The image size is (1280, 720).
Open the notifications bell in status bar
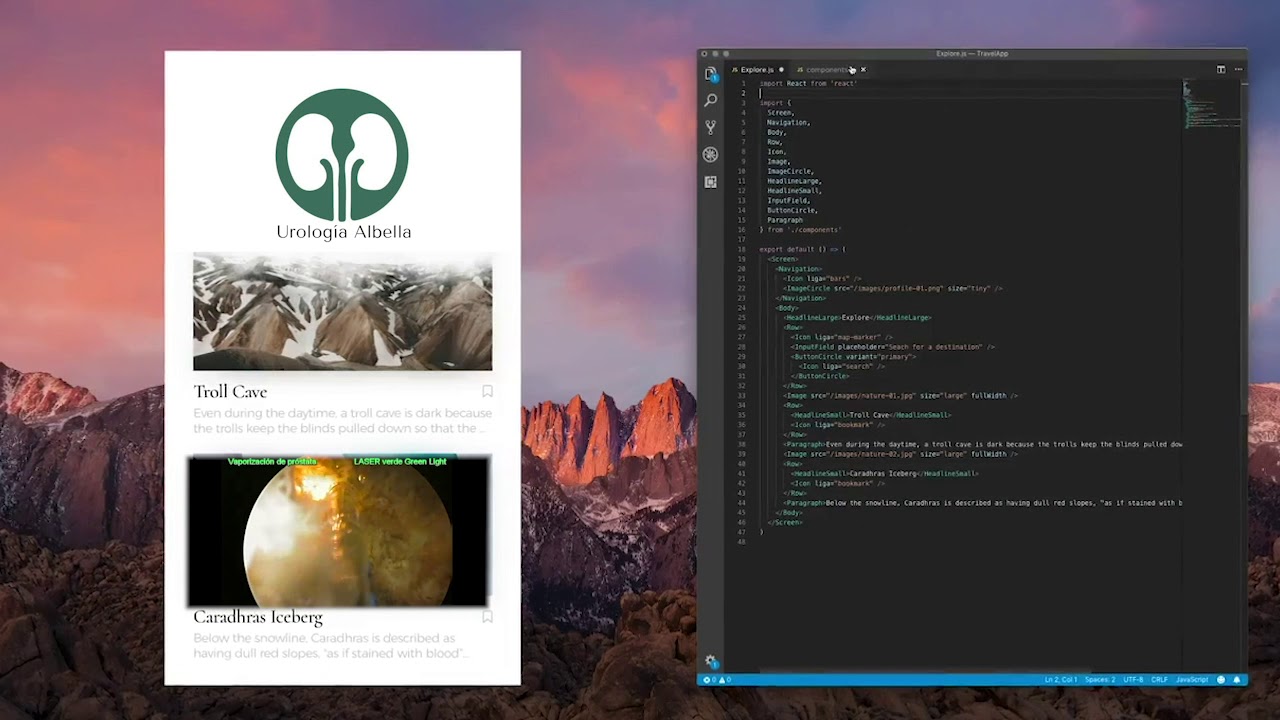[x=1237, y=680]
